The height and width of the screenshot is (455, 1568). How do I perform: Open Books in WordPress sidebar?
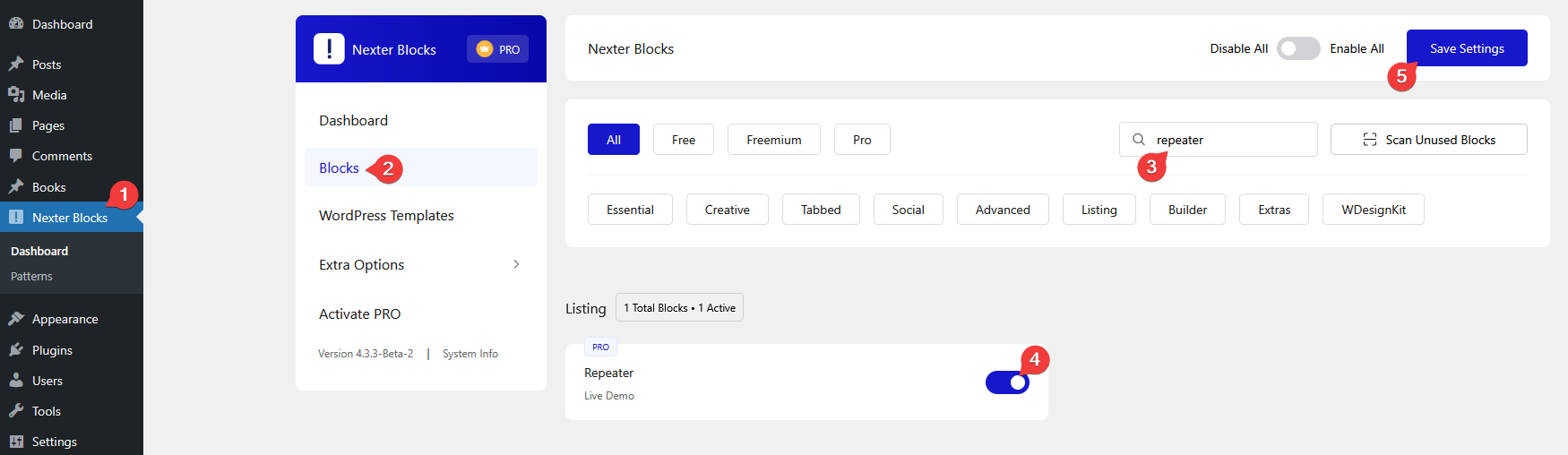72,186
